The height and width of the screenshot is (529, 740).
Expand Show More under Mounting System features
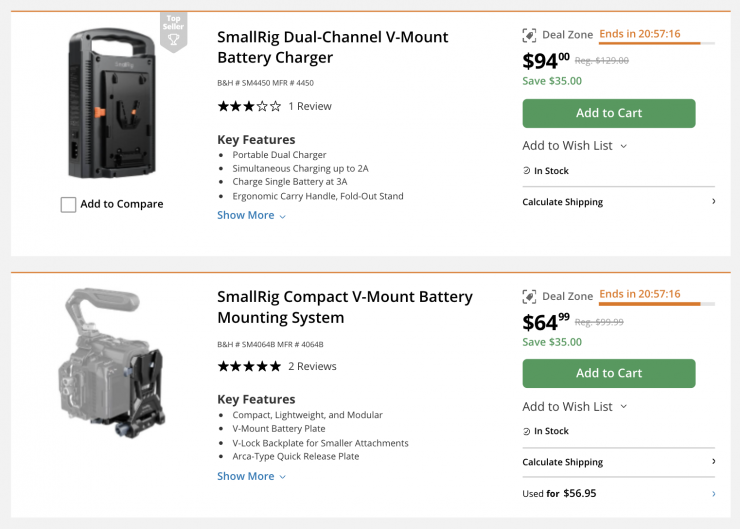(251, 476)
